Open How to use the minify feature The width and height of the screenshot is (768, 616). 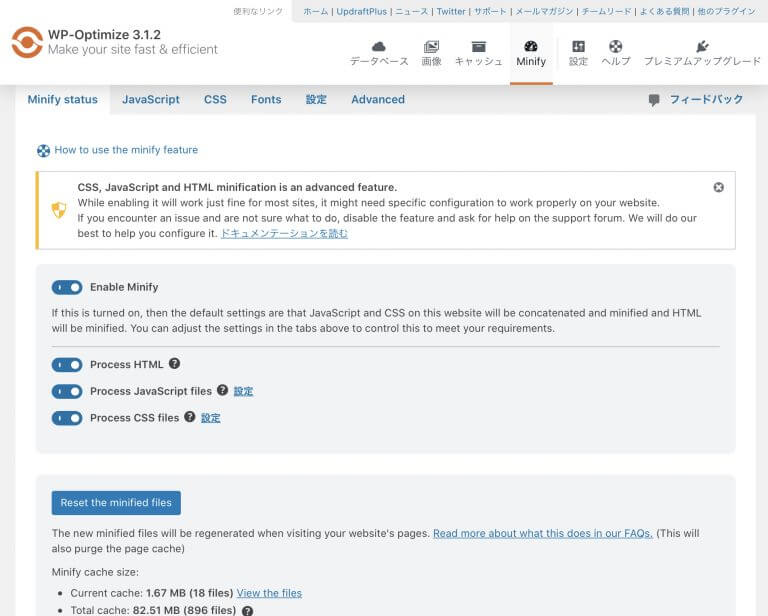tap(126, 150)
